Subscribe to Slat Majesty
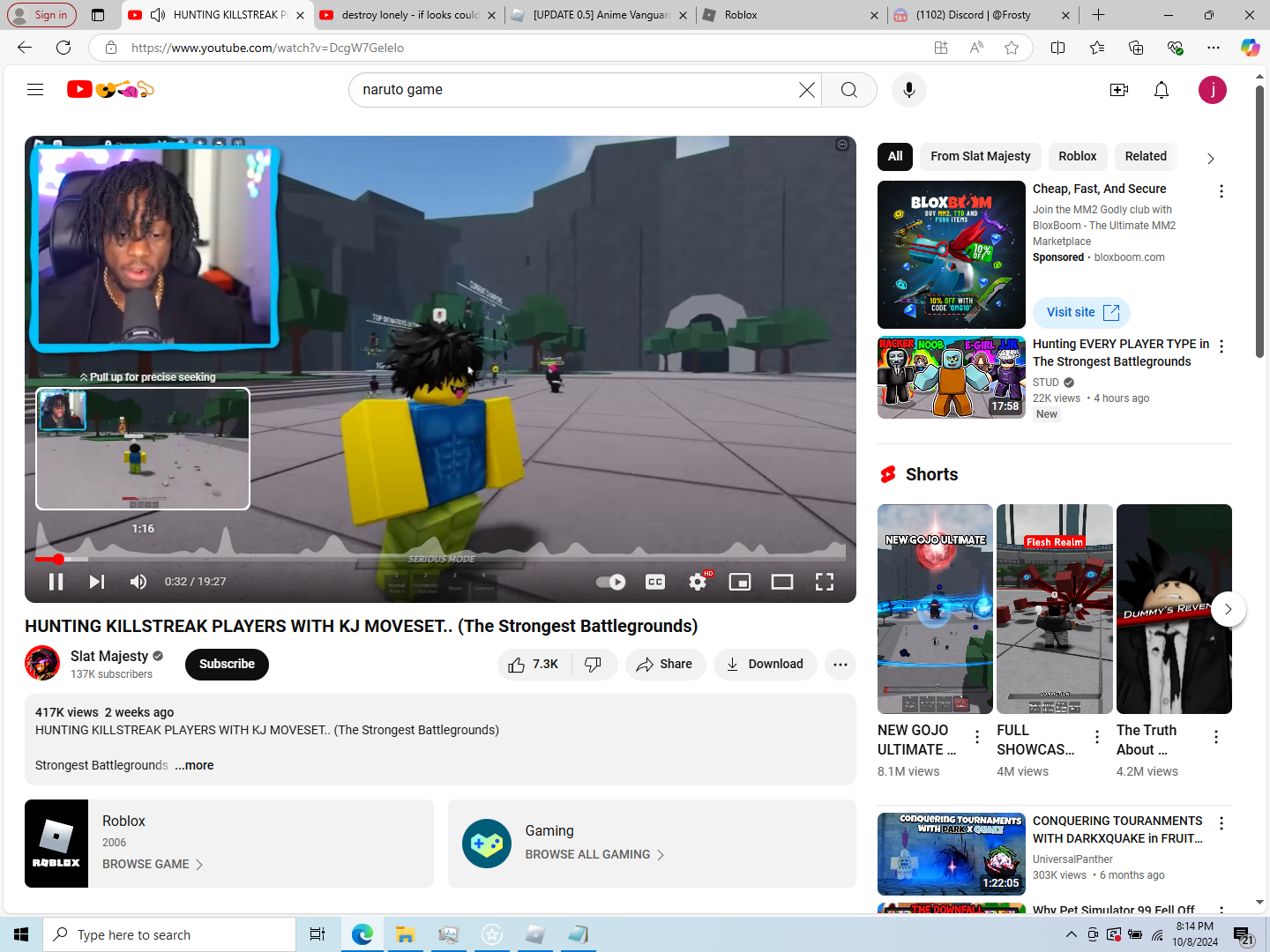The height and width of the screenshot is (952, 1270). (x=227, y=665)
